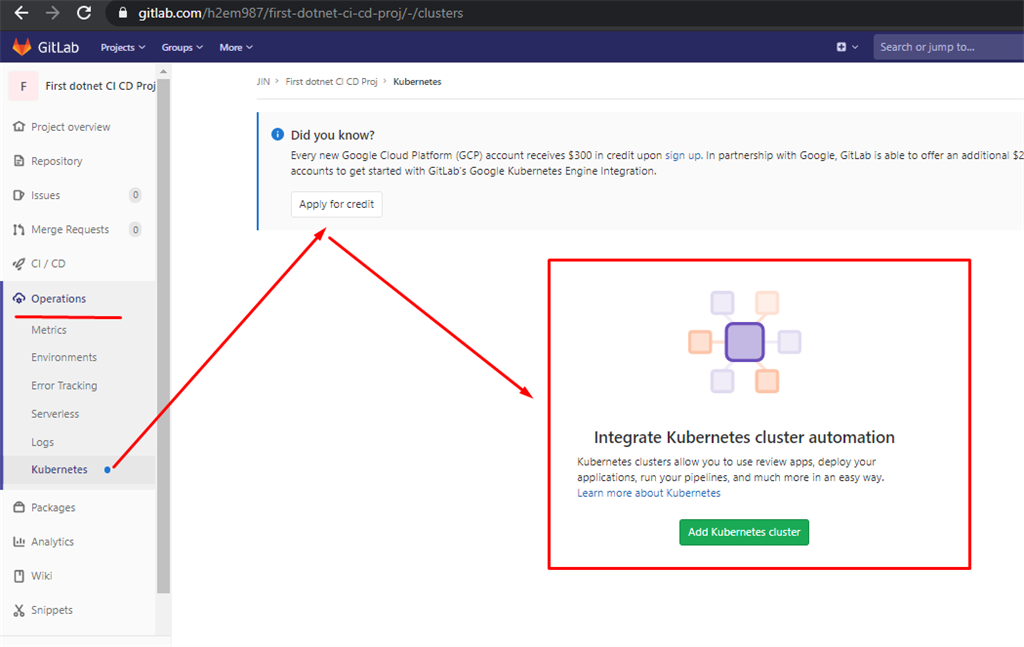1024x647 pixels.
Task: Open the Groups dropdown menu
Action: [x=182, y=47]
